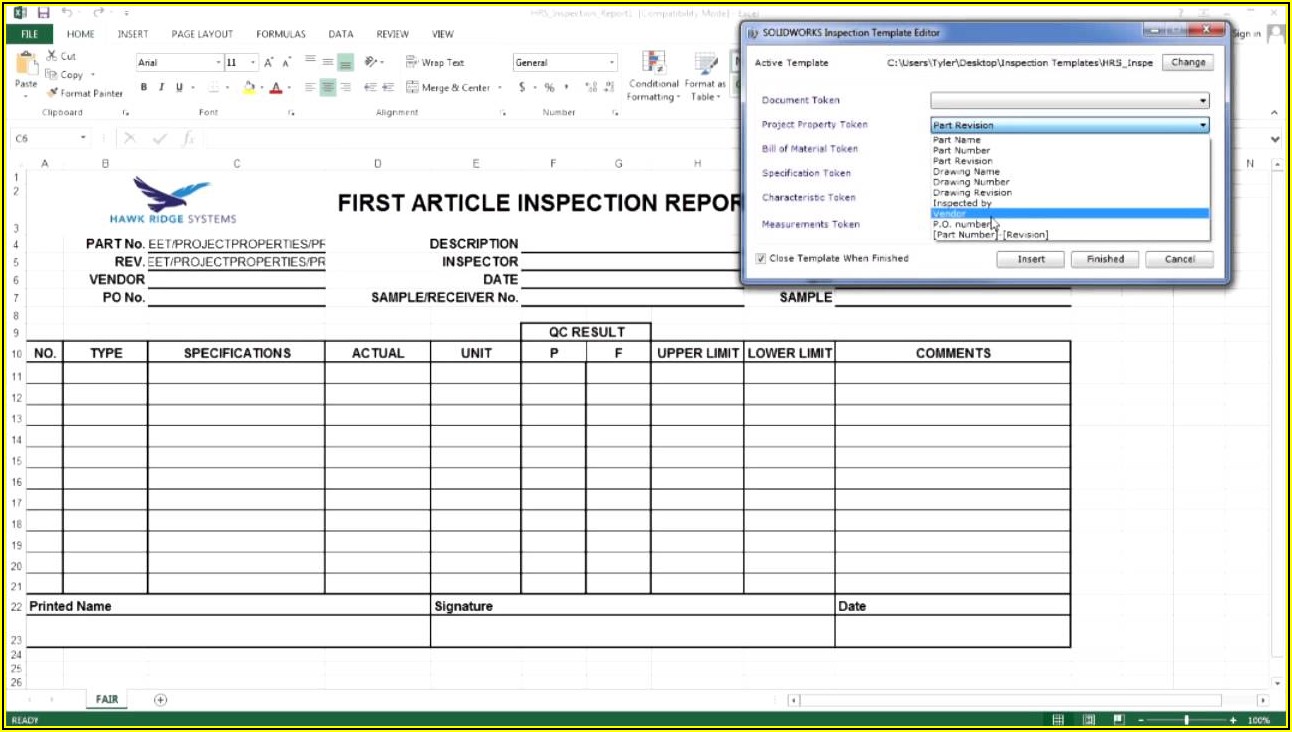The height and width of the screenshot is (732, 1292).
Task: Open the PAGE LAYOUT ribbon tab
Action: pyautogui.click(x=202, y=34)
